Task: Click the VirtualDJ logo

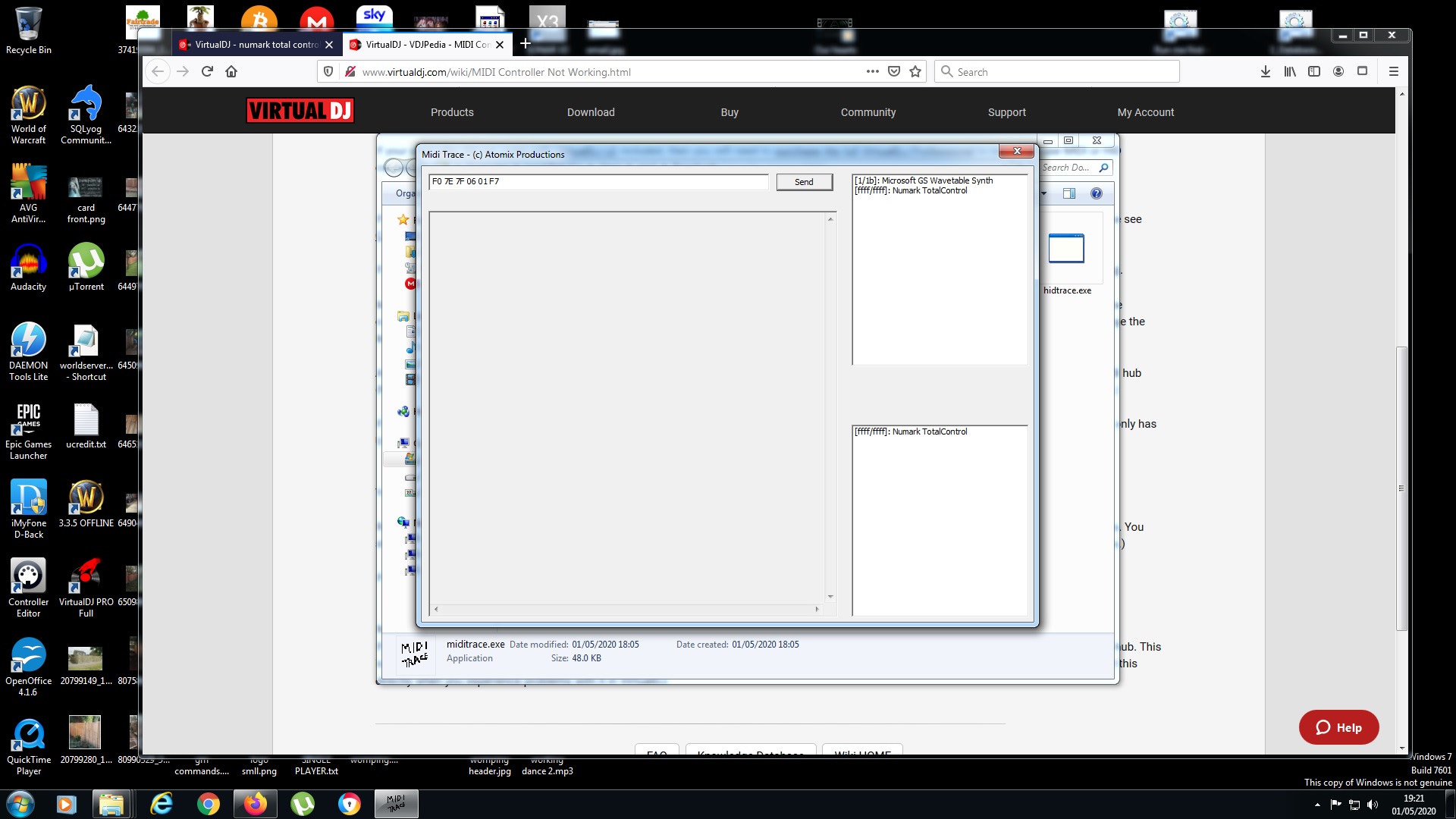Action: click(300, 111)
